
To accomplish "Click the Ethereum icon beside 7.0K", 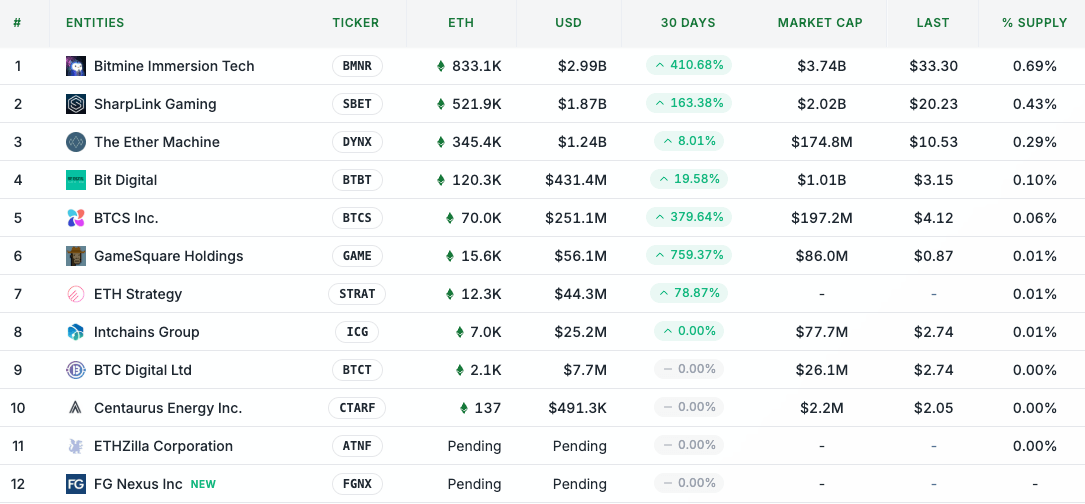I will 459,332.
